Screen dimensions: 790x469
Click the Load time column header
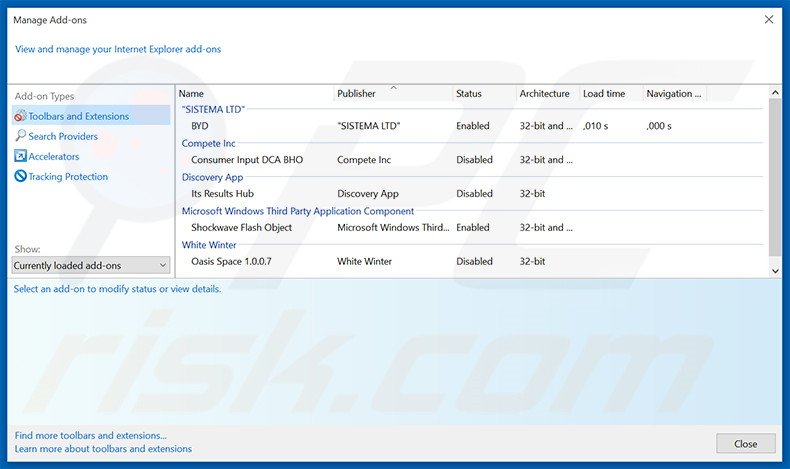[611, 94]
